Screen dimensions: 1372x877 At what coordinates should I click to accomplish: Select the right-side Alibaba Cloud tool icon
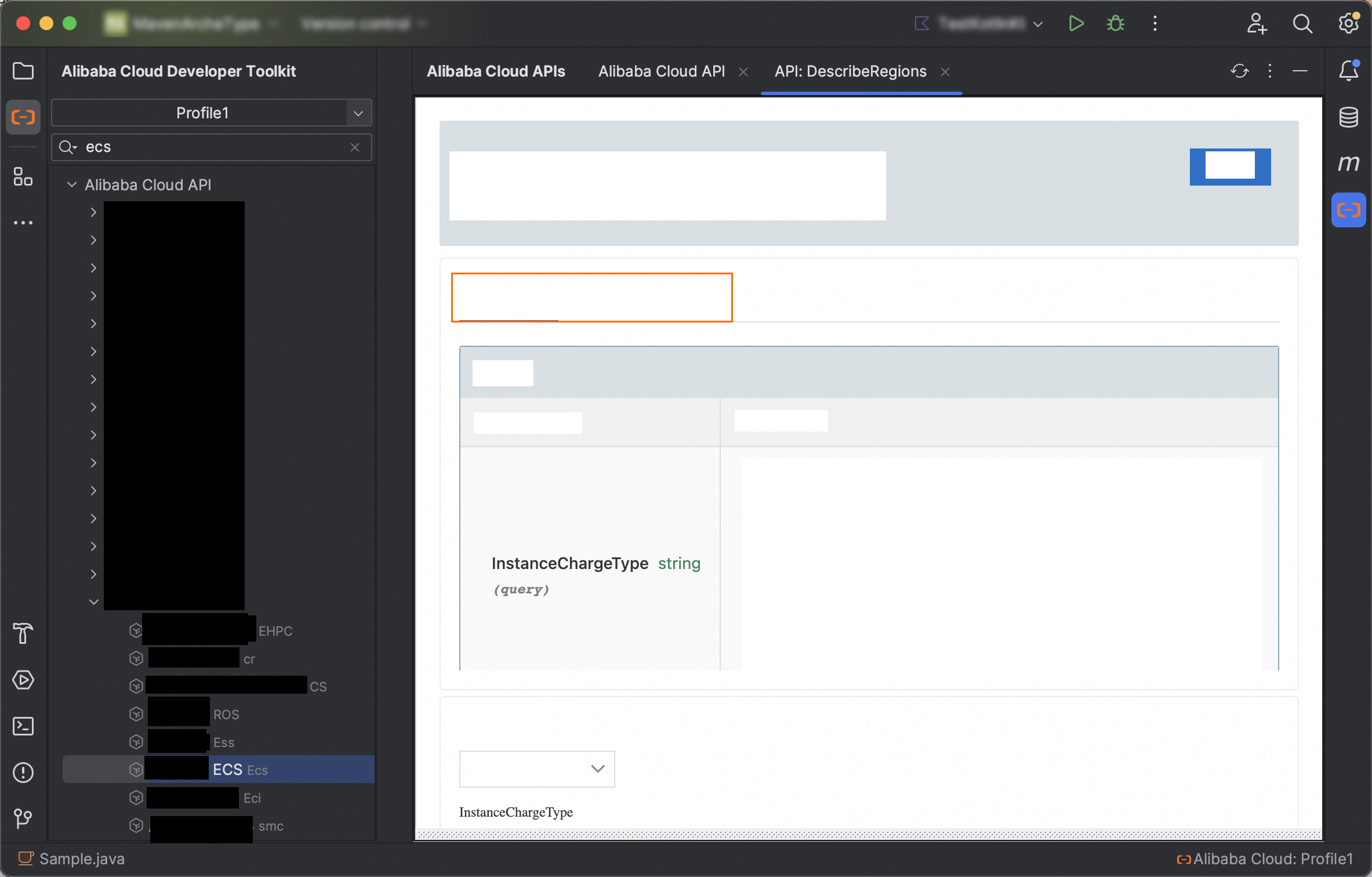click(1349, 210)
